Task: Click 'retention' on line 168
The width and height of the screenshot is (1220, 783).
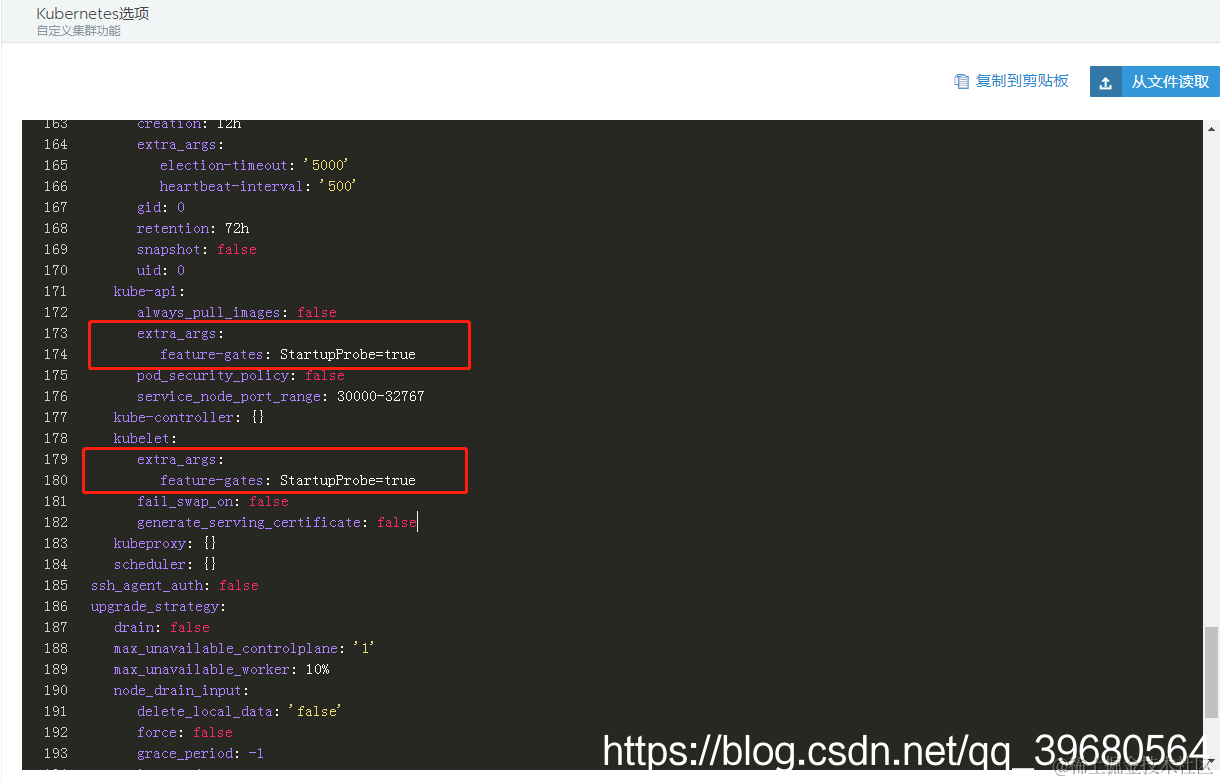Action: click(173, 228)
